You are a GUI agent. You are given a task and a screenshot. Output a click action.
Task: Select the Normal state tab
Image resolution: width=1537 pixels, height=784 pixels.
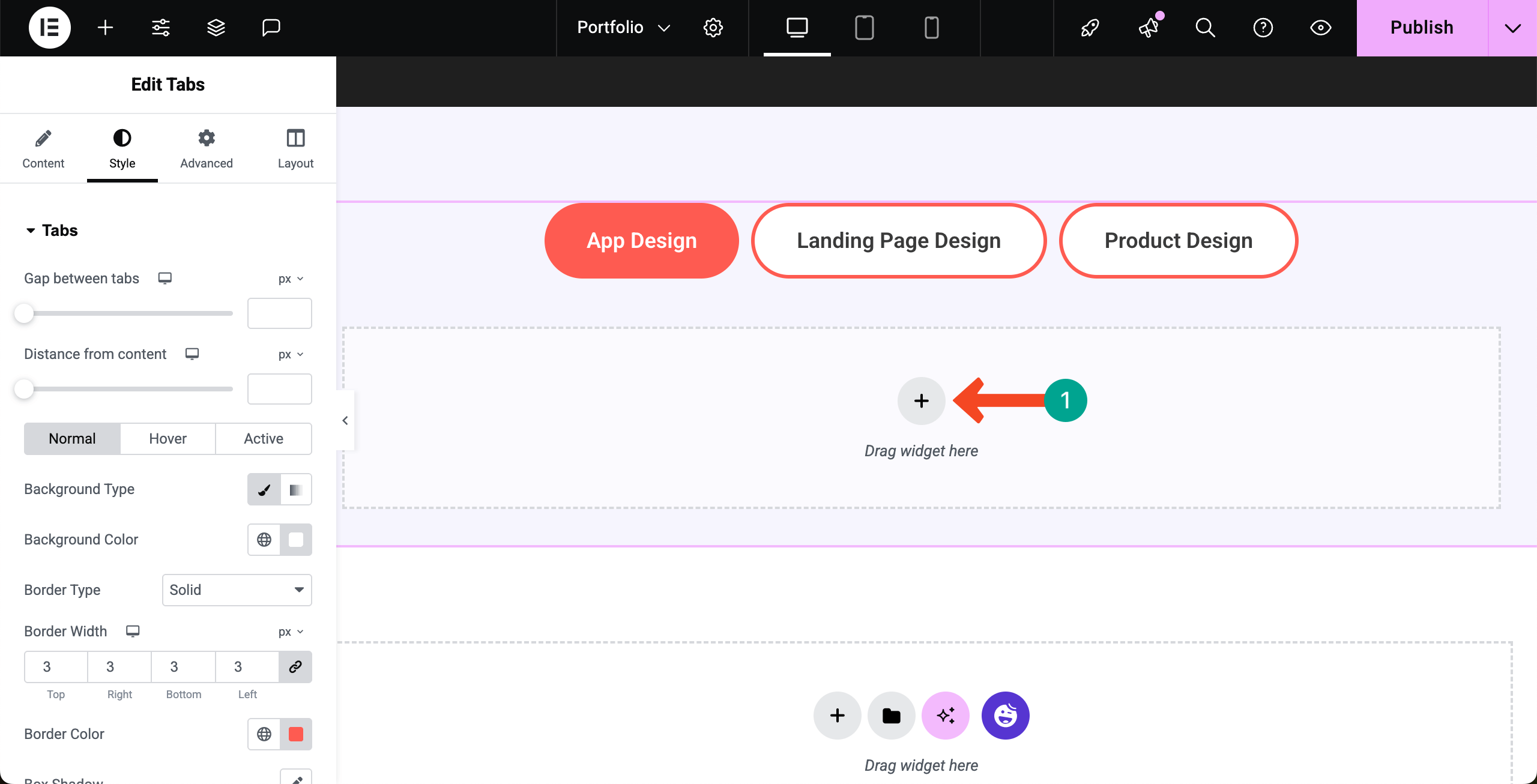point(72,439)
